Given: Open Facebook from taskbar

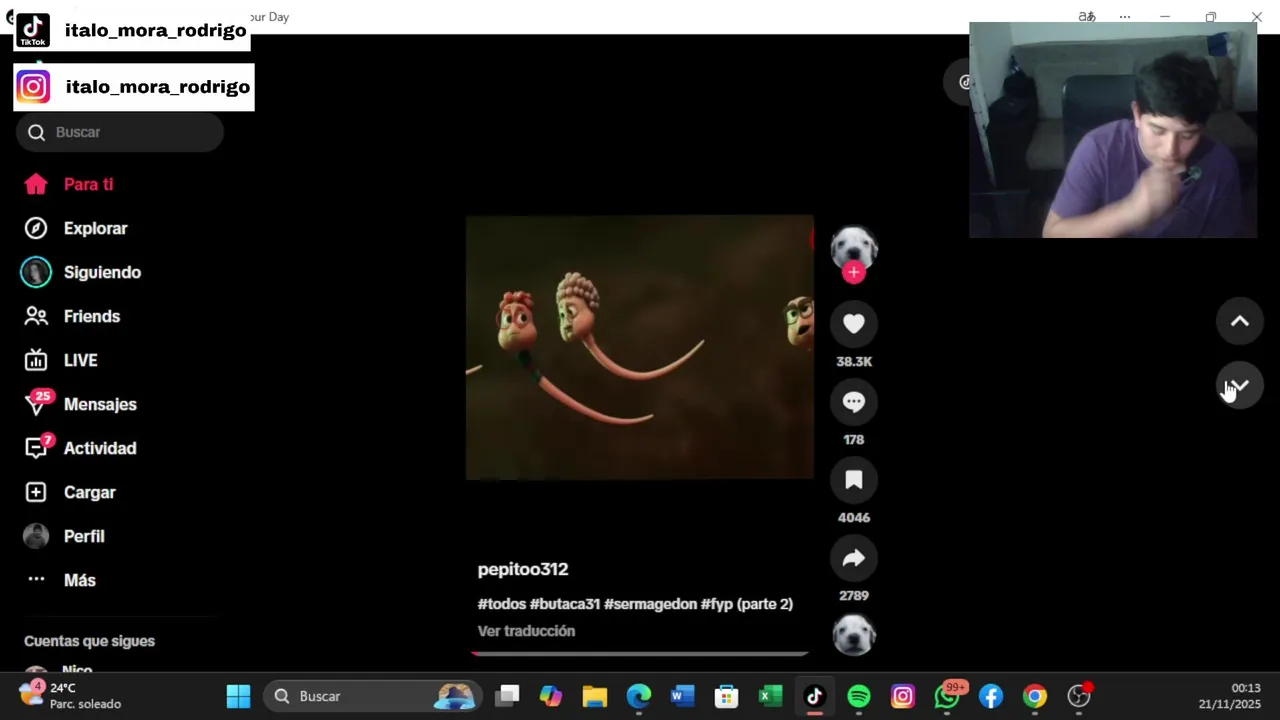Looking at the screenshot, I should click(x=991, y=696).
